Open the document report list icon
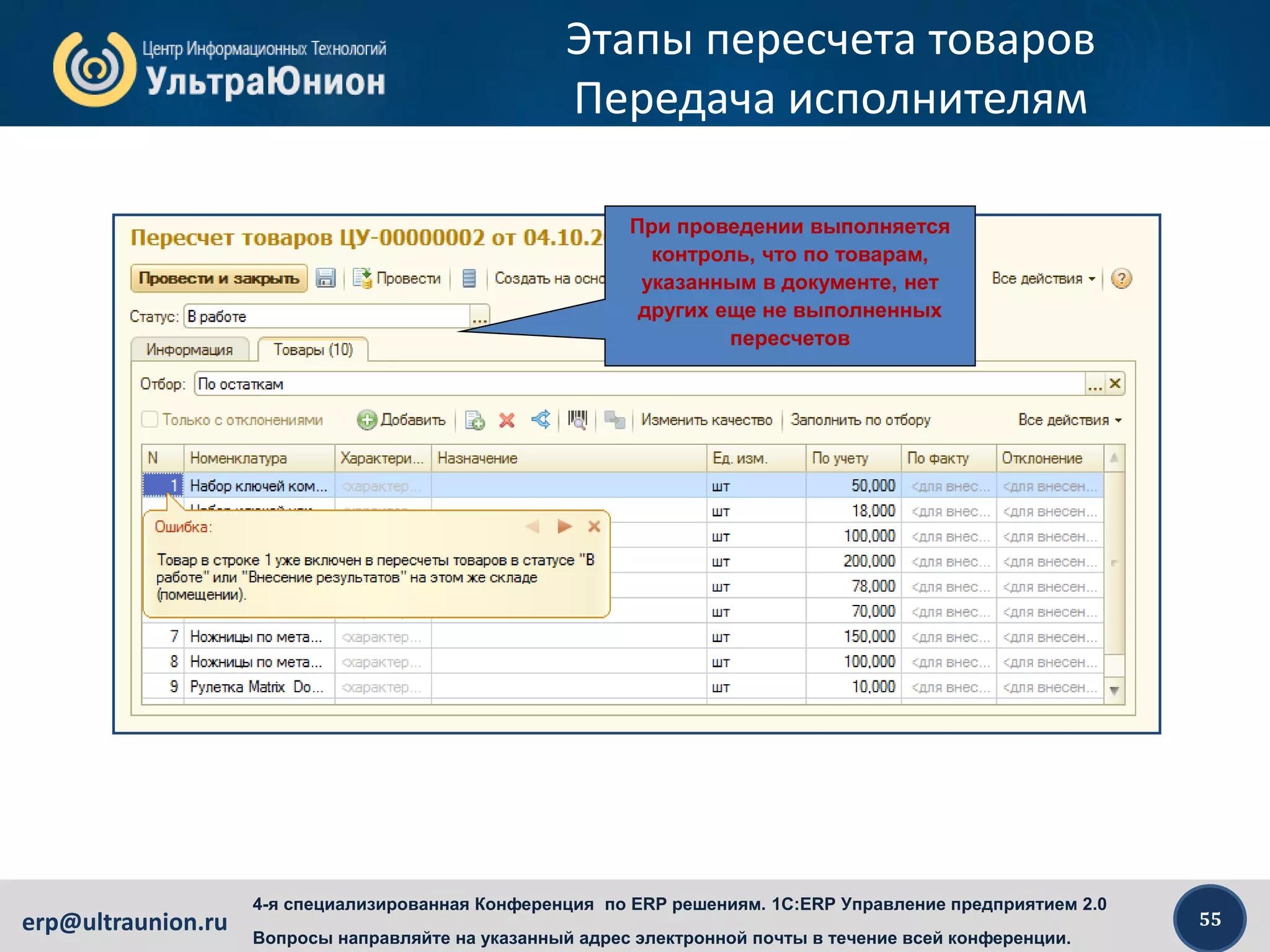 click(x=469, y=278)
